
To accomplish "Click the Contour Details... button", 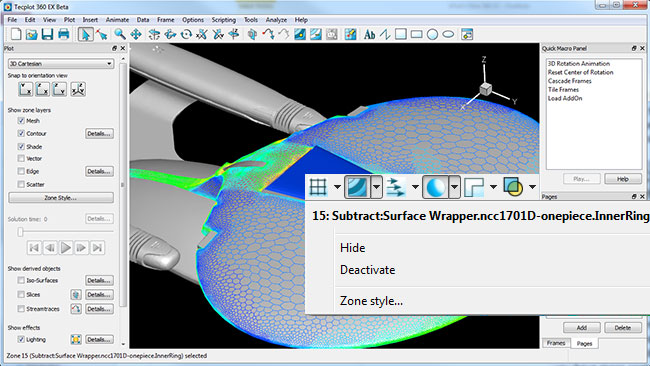I will tap(99, 133).
